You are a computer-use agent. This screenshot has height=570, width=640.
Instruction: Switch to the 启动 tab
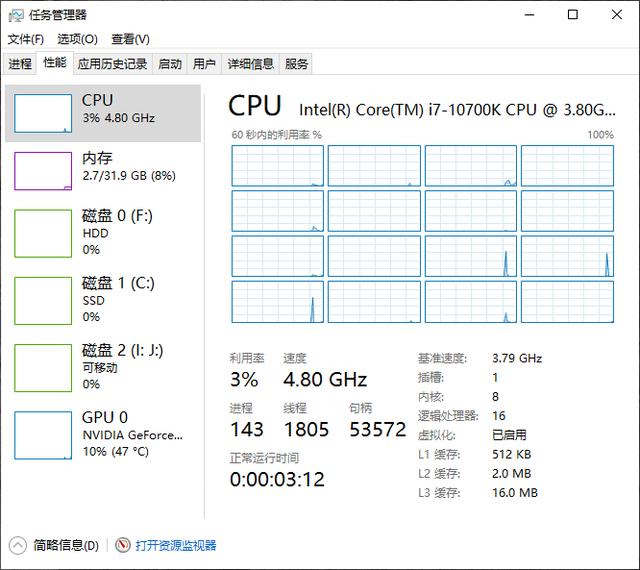[x=170, y=64]
